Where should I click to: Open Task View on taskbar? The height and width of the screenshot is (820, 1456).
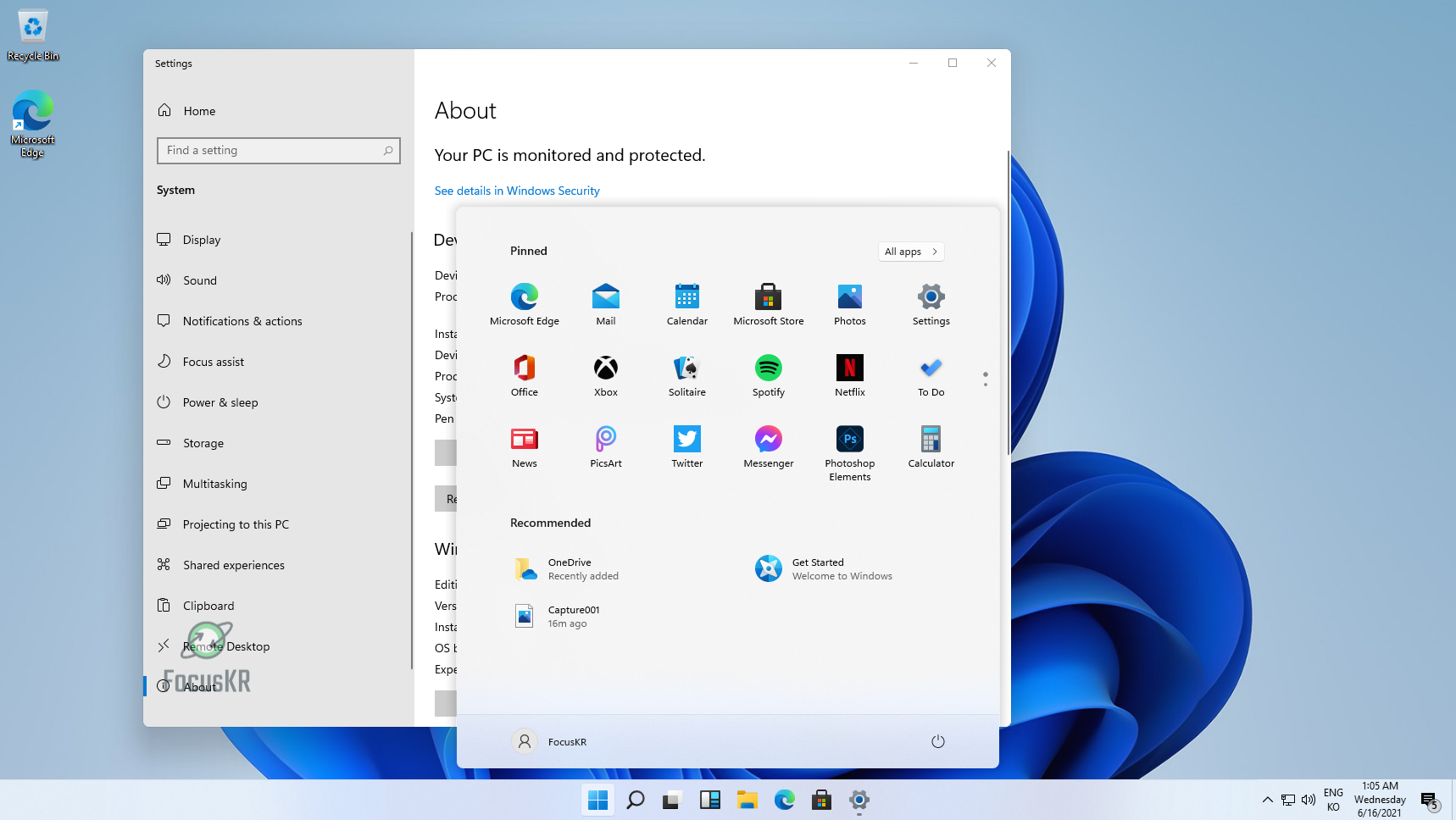pos(673,800)
